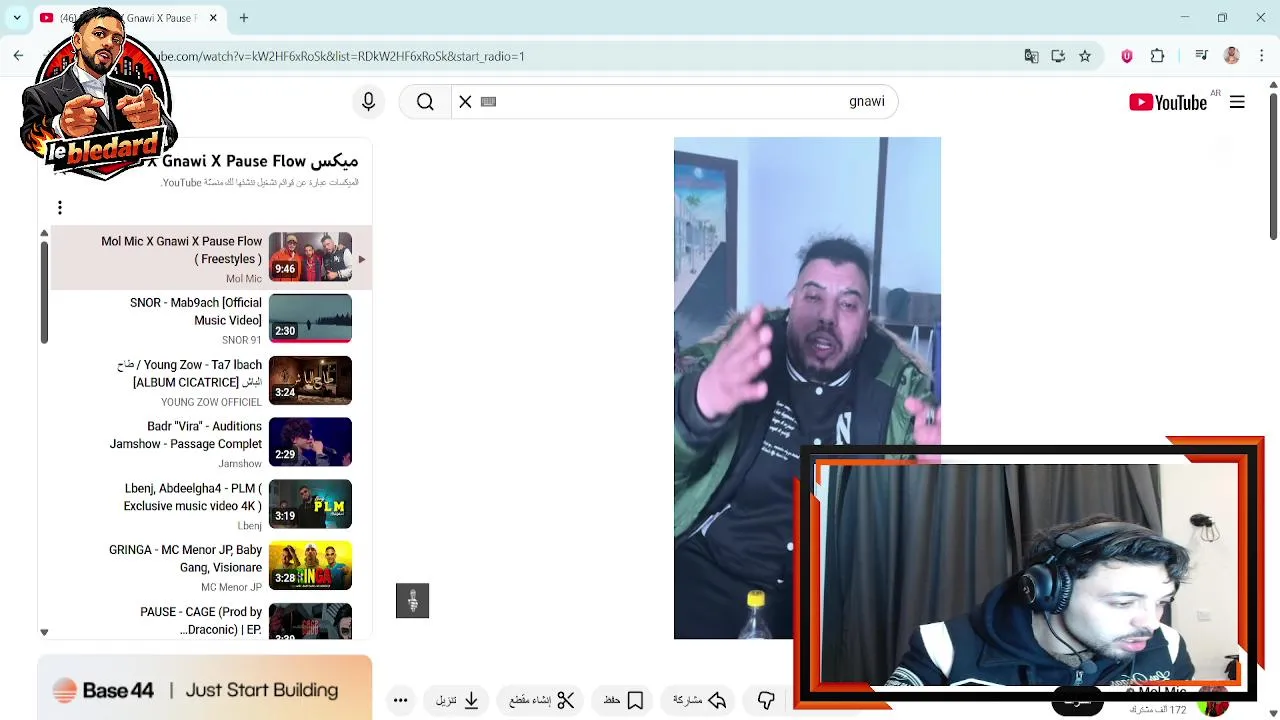Click the magnifier search button
Viewport: 1280px width, 720px height.
(x=425, y=101)
